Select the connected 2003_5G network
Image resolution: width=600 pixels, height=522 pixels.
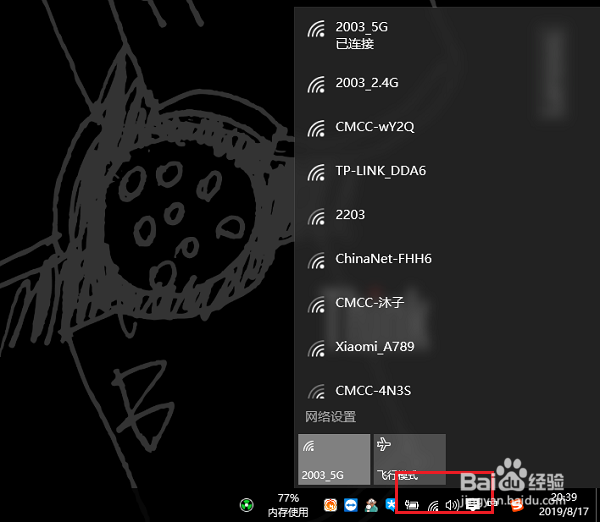(x=447, y=34)
